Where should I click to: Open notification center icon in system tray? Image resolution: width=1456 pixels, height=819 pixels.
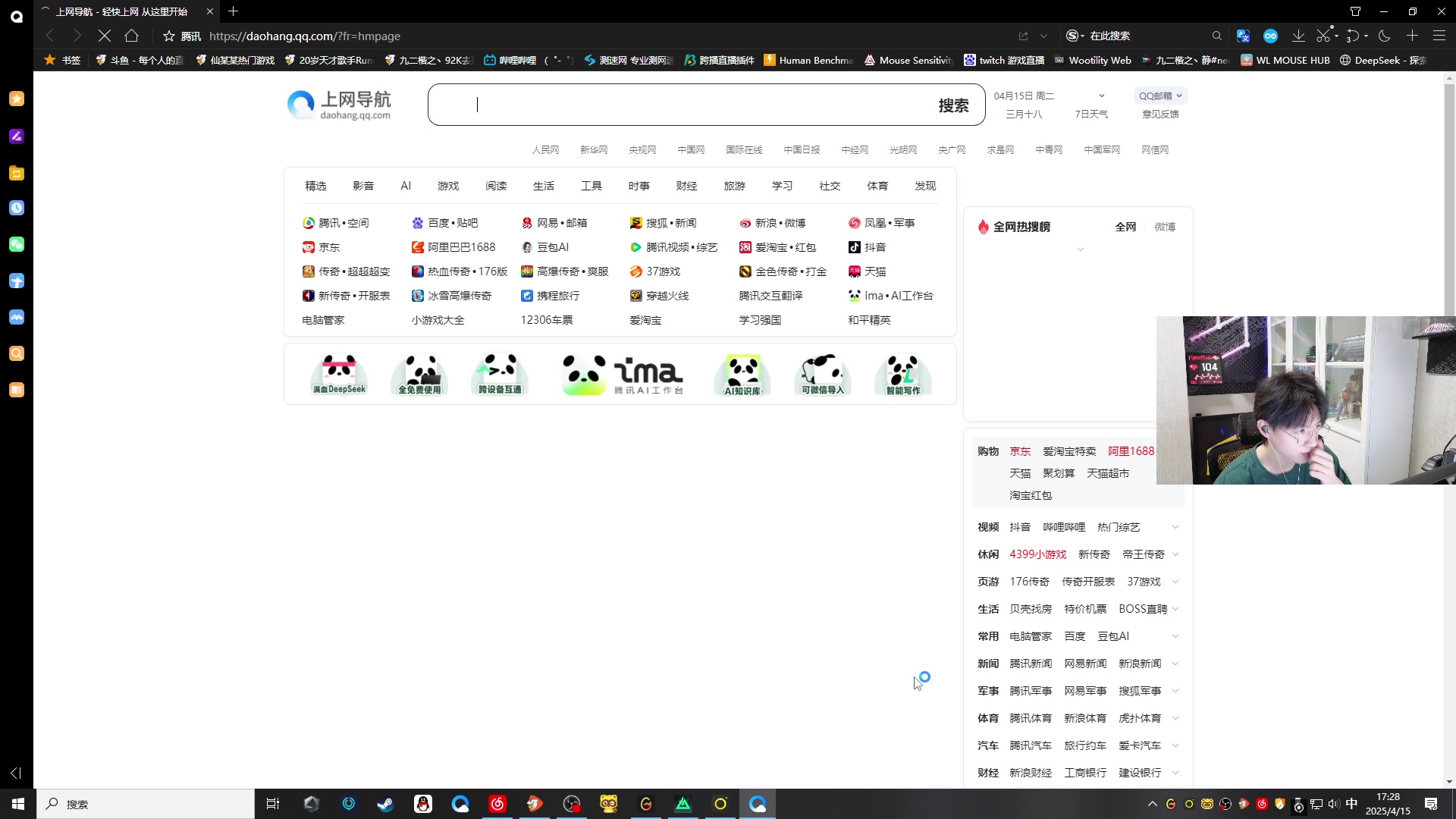[x=1431, y=804]
